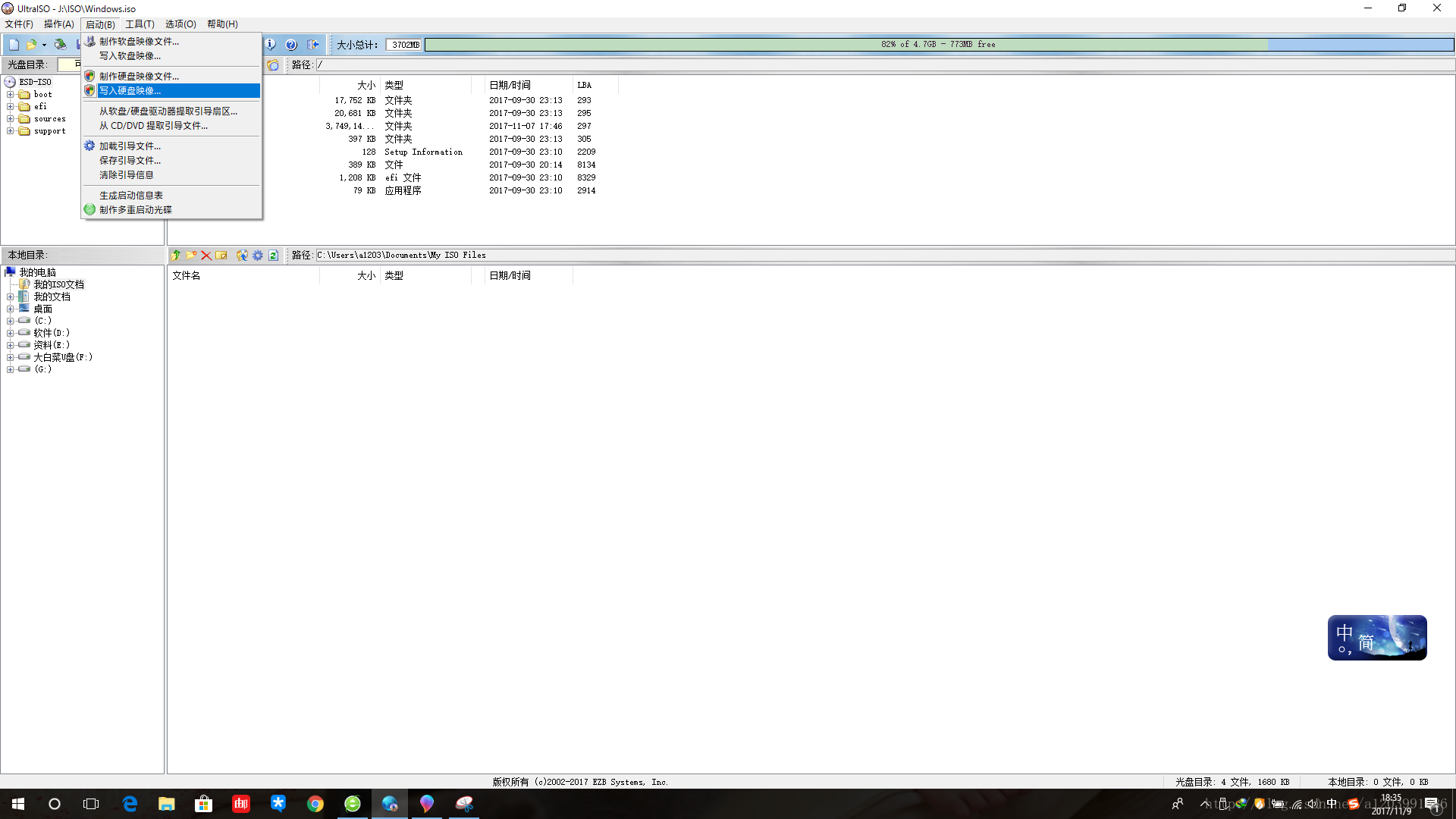This screenshot has height=819, width=1456.
Task: Click the 文件名 column header in local list
Action: [187, 275]
